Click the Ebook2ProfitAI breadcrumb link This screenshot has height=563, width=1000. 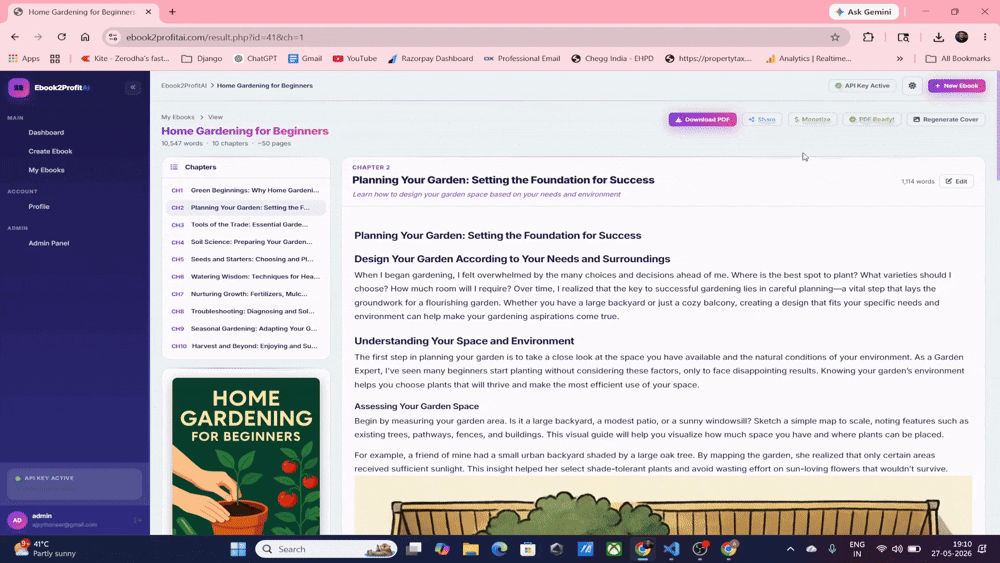pos(184,85)
